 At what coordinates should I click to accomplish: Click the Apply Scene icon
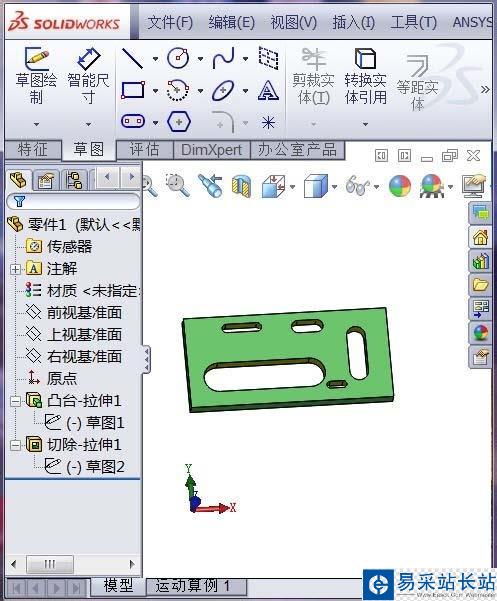tap(432, 187)
